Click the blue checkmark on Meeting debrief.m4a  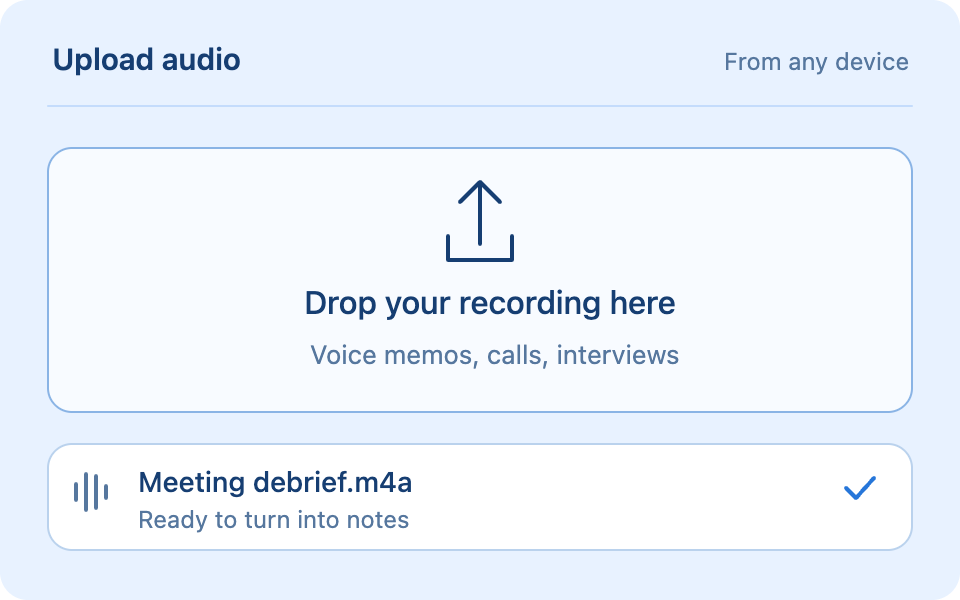pyautogui.click(x=860, y=488)
